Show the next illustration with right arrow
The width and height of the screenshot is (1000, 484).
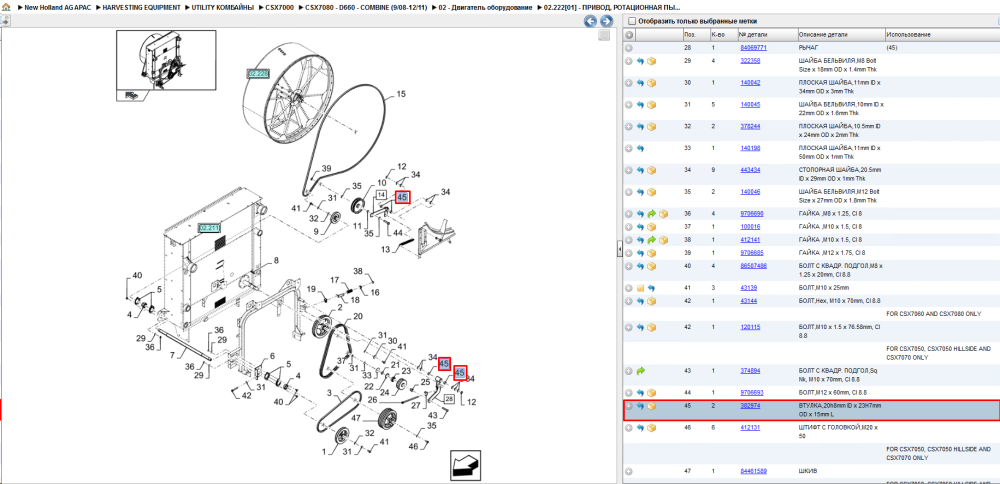pos(607,21)
